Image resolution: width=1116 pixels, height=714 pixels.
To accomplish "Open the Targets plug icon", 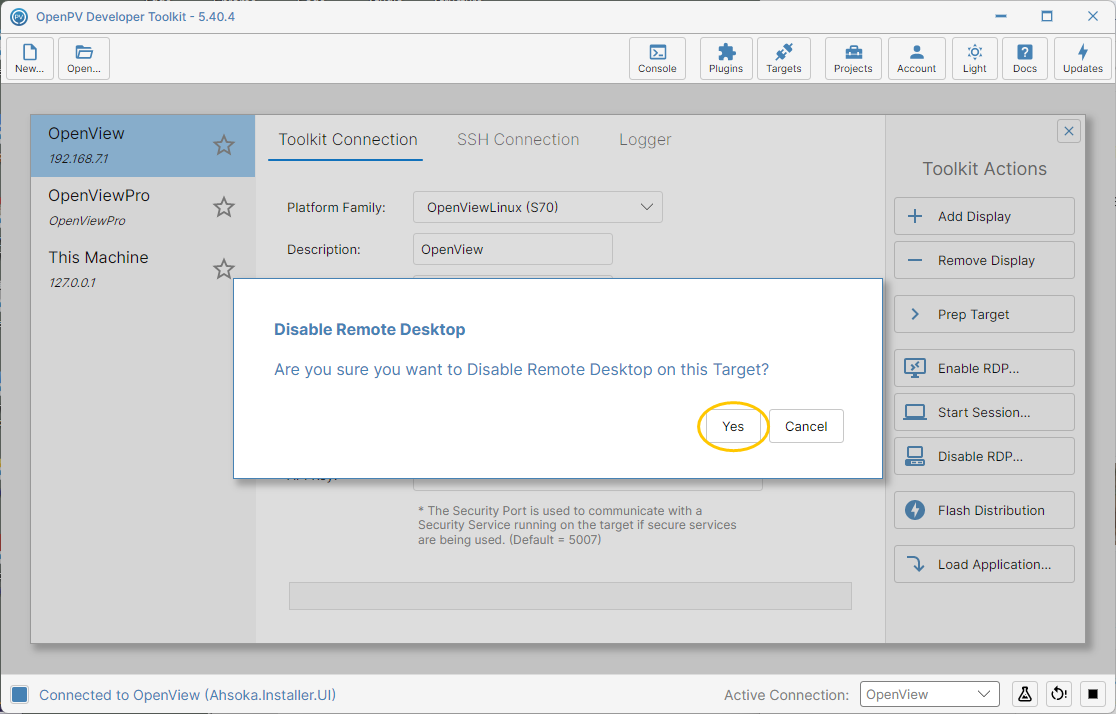I will coord(784,58).
